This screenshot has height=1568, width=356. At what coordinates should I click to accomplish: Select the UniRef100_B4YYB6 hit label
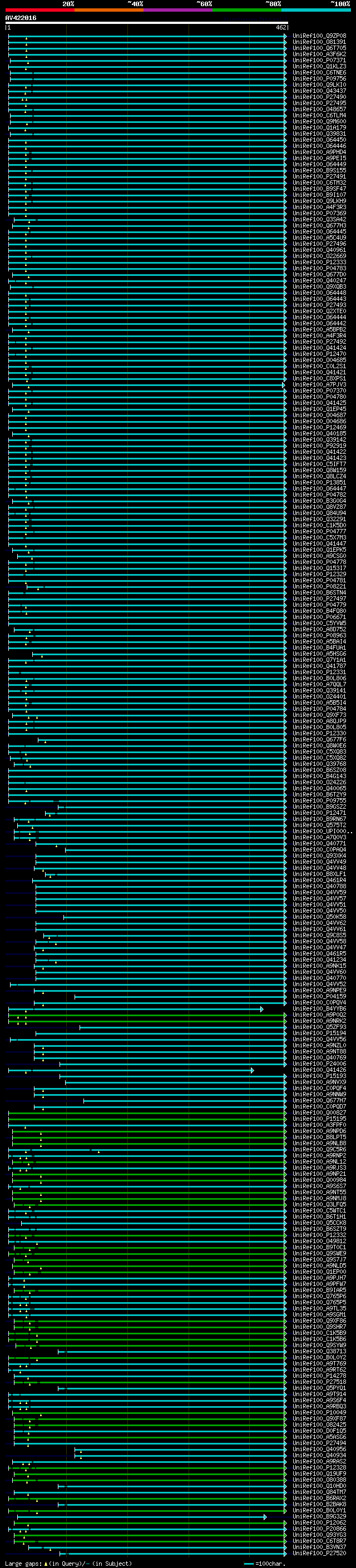click(x=319, y=1008)
